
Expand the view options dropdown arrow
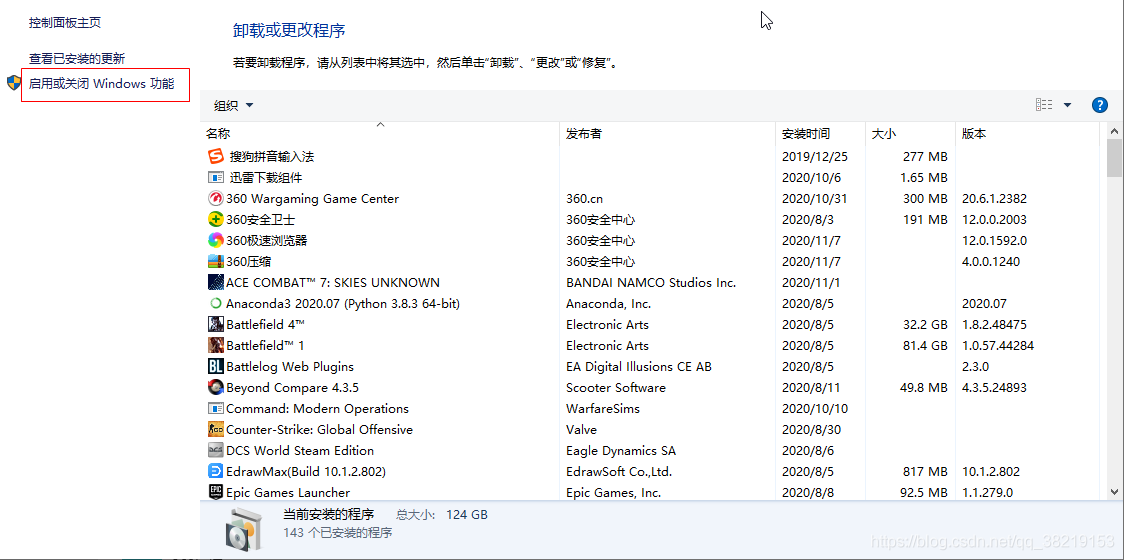(1067, 105)
